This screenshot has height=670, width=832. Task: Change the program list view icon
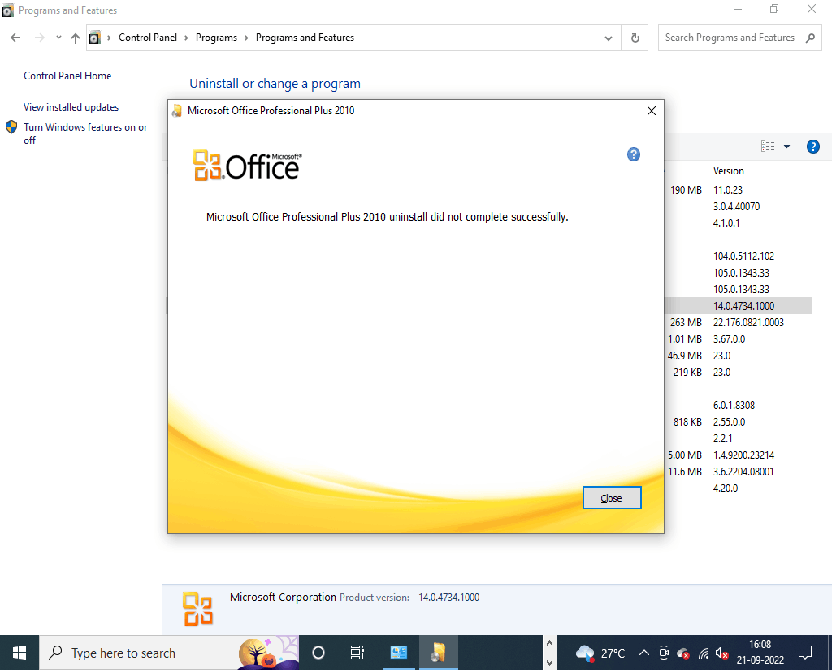coord(769,146)
